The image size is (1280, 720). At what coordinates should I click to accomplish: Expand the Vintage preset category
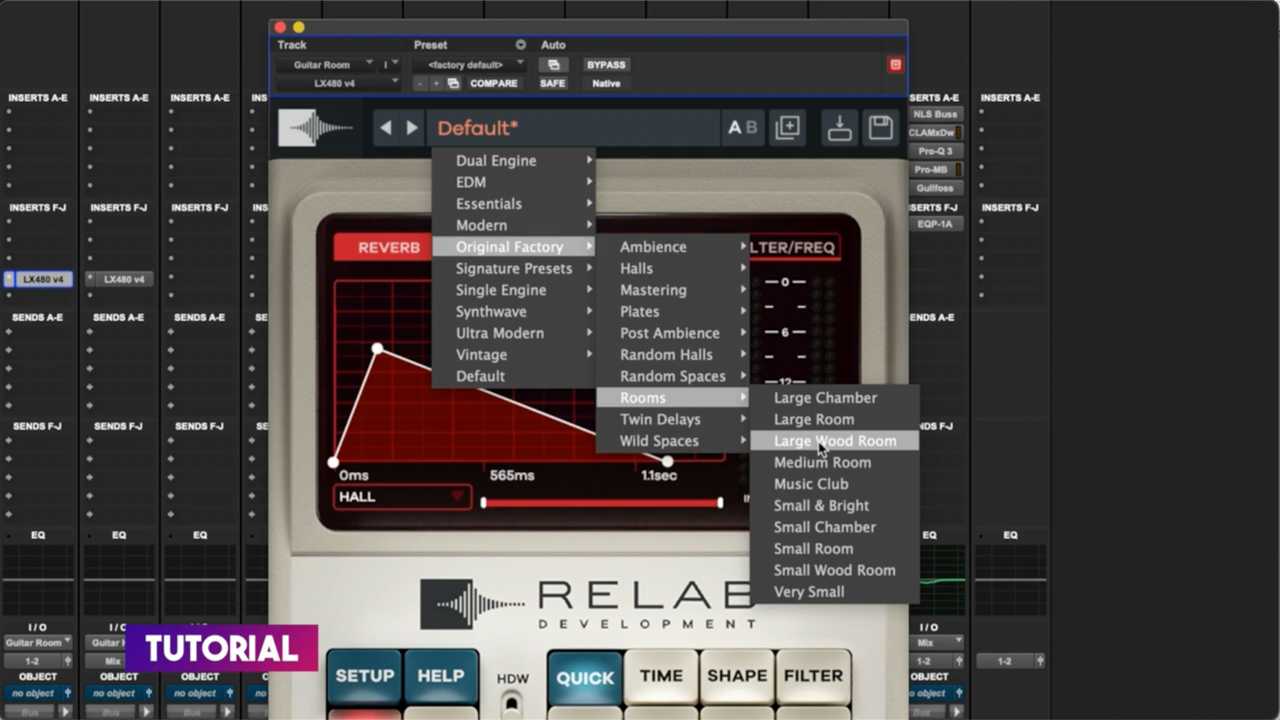click(x=481, y=354)
